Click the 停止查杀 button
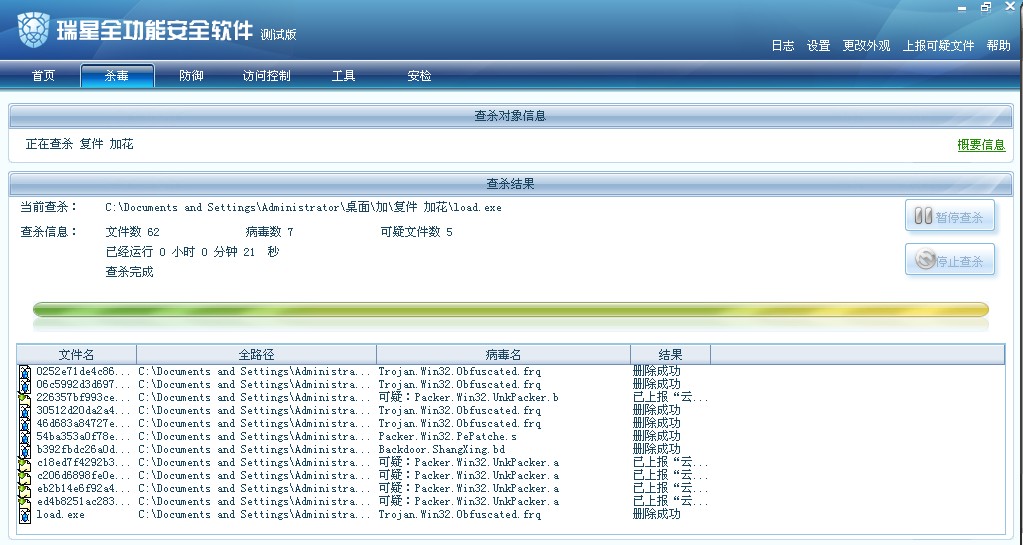Viewport: 1023px width, 545px height. click(x=950, y=260)
